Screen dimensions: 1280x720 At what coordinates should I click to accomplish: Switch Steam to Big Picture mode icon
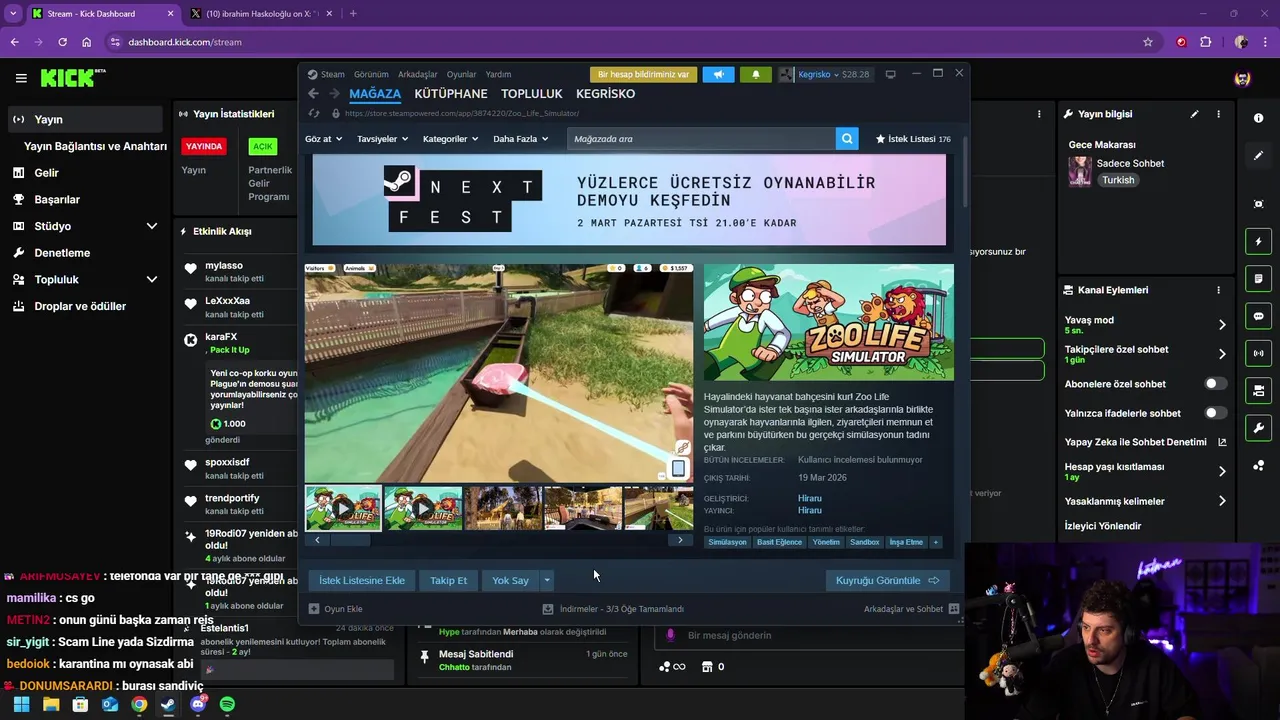tap(890, 74)
